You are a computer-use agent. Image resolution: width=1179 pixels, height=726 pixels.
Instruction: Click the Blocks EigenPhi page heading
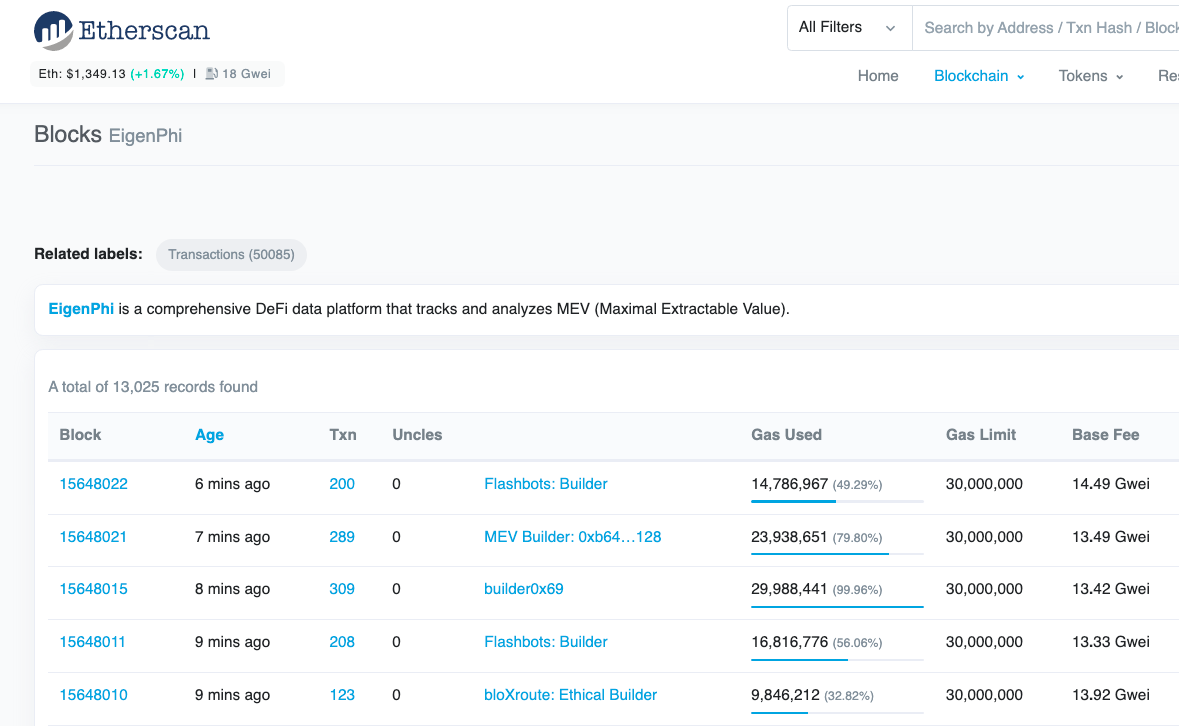click(x=108, y=135)
